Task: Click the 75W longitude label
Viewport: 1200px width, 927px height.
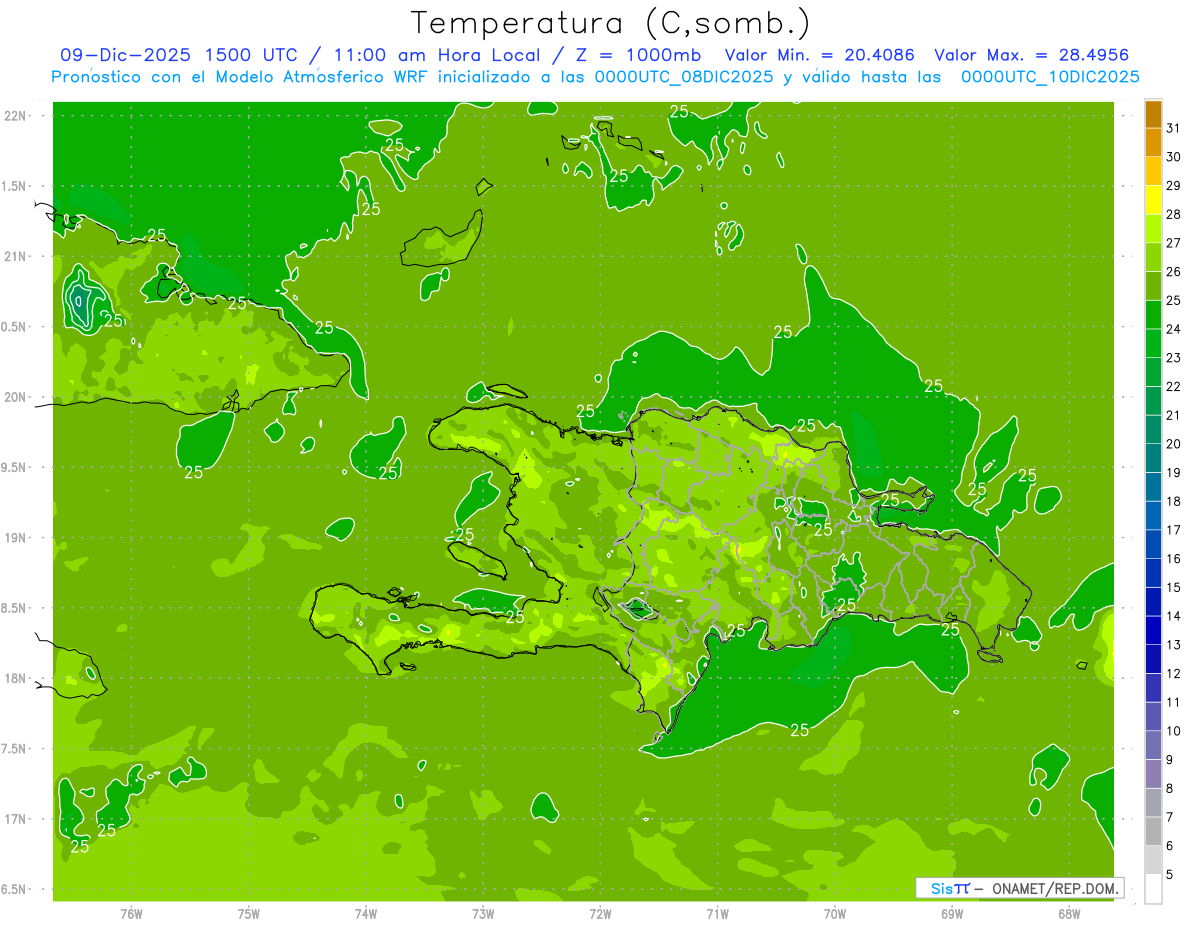Action: pos(249,914)
